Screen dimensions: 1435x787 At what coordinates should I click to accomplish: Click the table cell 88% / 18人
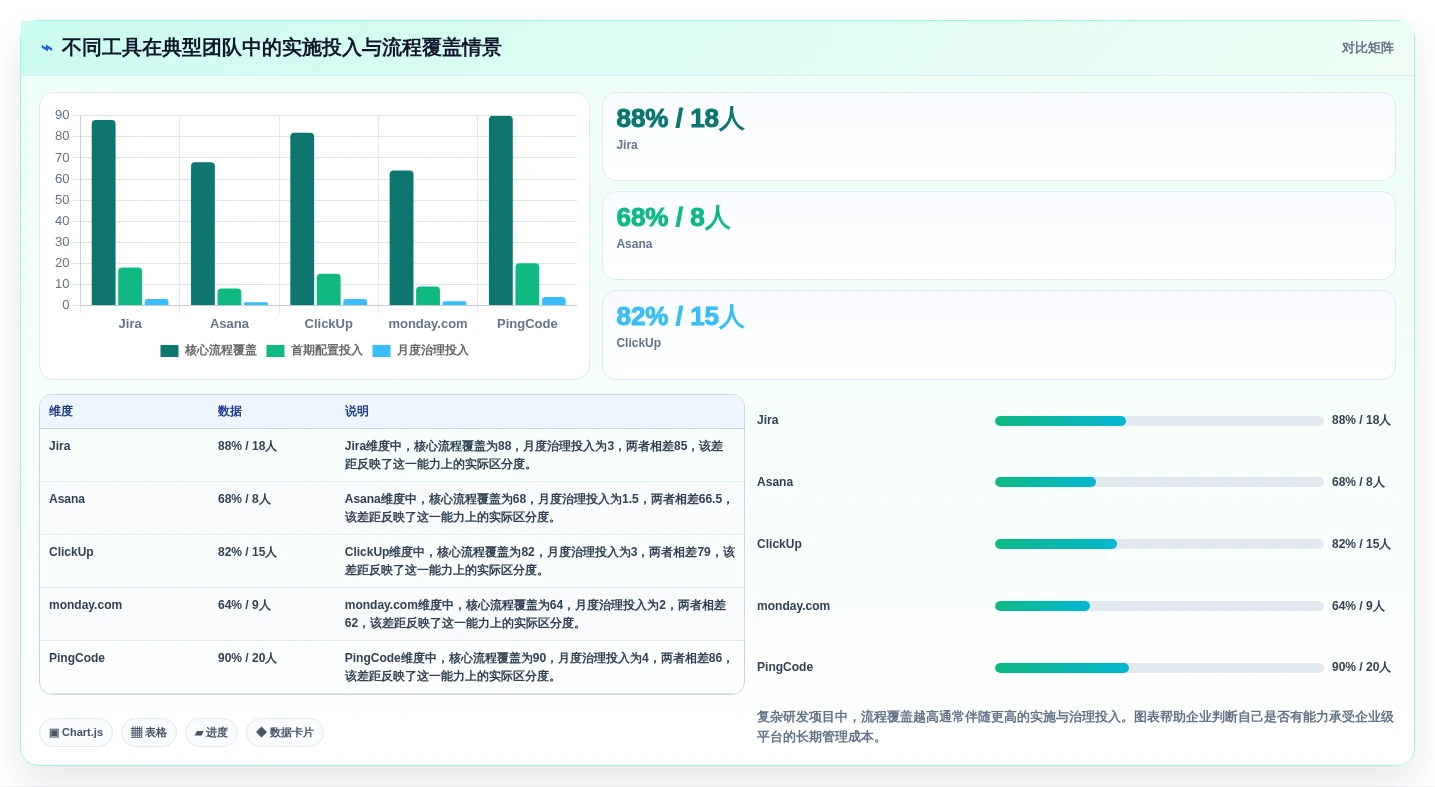pos(247,446)
